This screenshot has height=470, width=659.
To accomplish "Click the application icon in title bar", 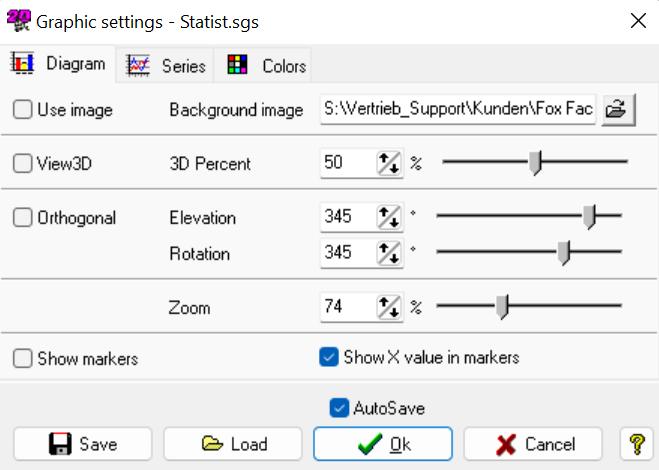I will (x=19, y=19).
